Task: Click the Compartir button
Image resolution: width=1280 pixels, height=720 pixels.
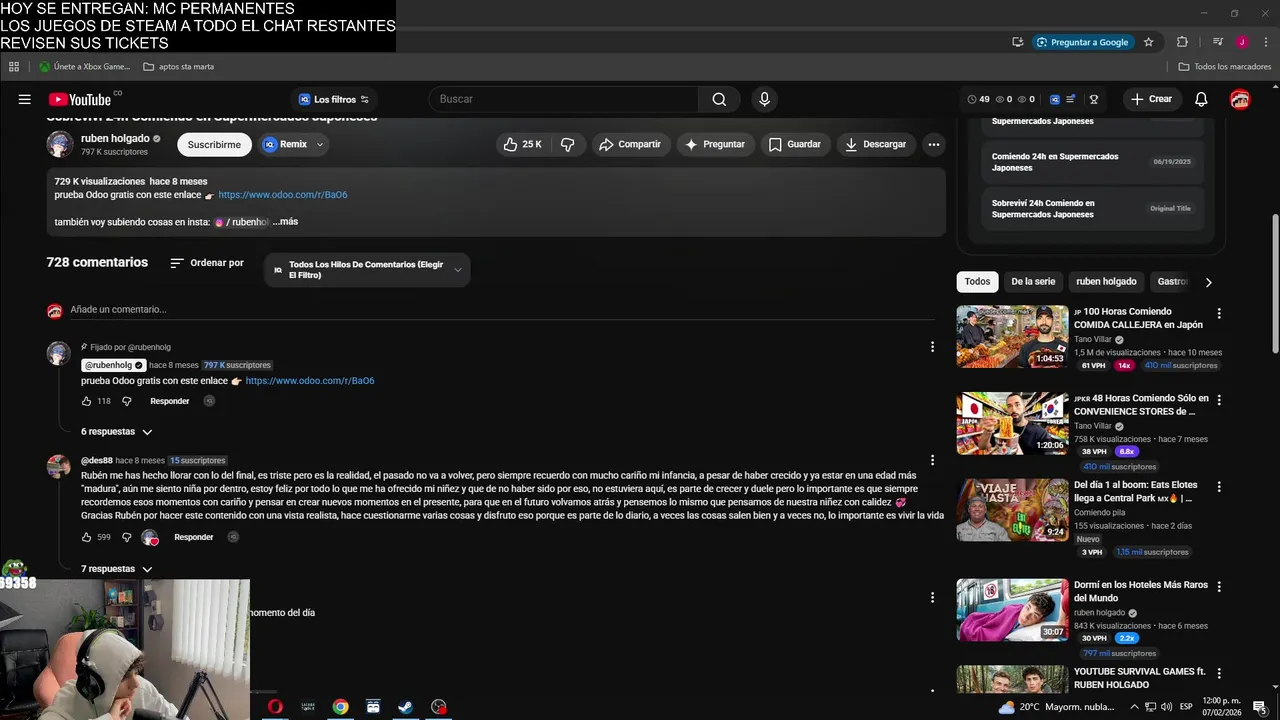Action: point(629,144)
